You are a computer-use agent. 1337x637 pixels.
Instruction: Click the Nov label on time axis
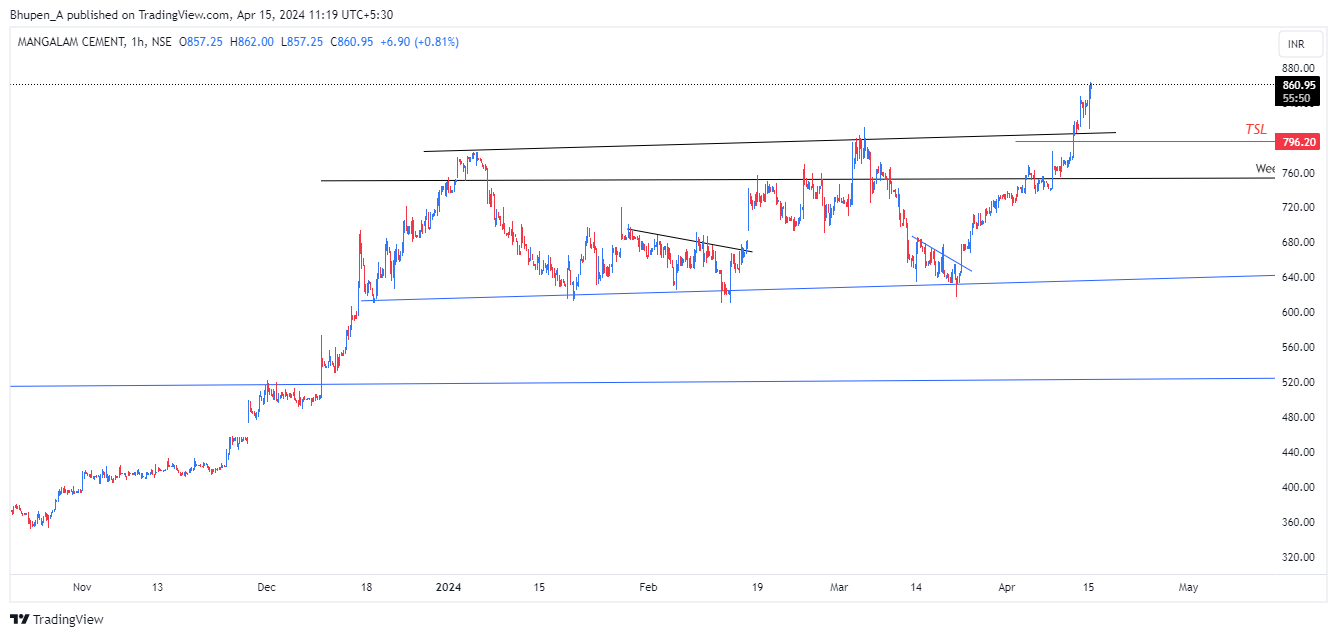click(82, 588)
